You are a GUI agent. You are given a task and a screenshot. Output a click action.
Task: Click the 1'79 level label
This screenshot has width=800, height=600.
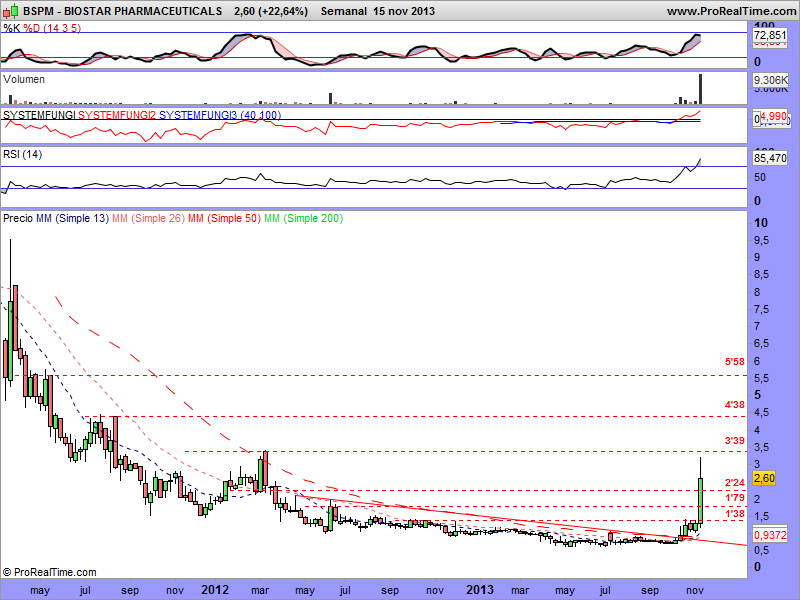pos(735,497)
